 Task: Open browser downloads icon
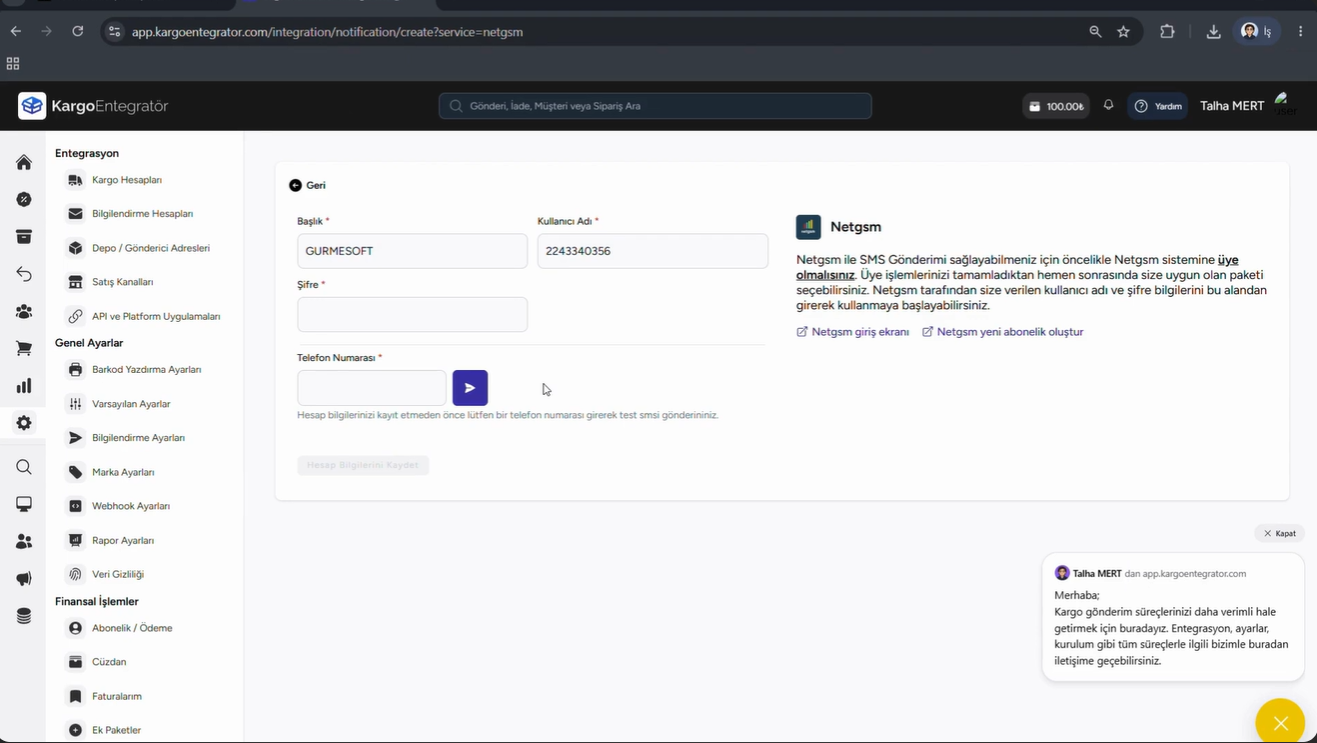(1213, 32)
